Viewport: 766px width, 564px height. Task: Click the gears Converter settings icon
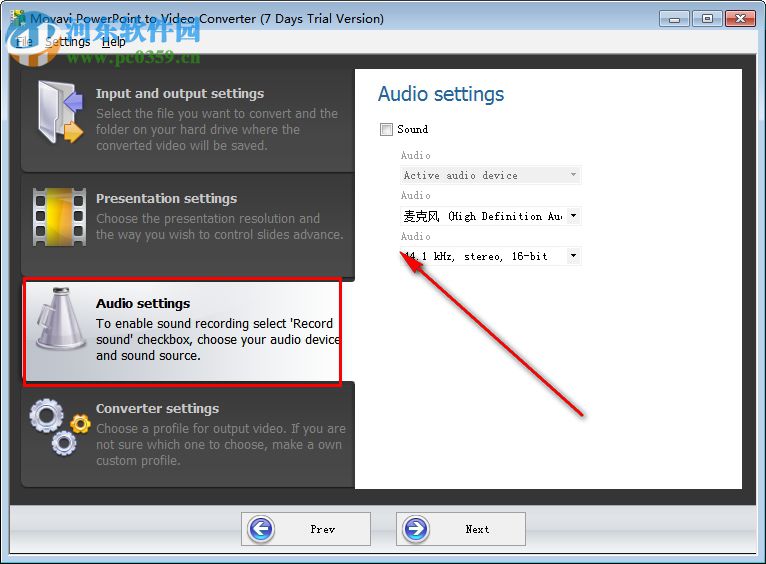click(60, 427)
